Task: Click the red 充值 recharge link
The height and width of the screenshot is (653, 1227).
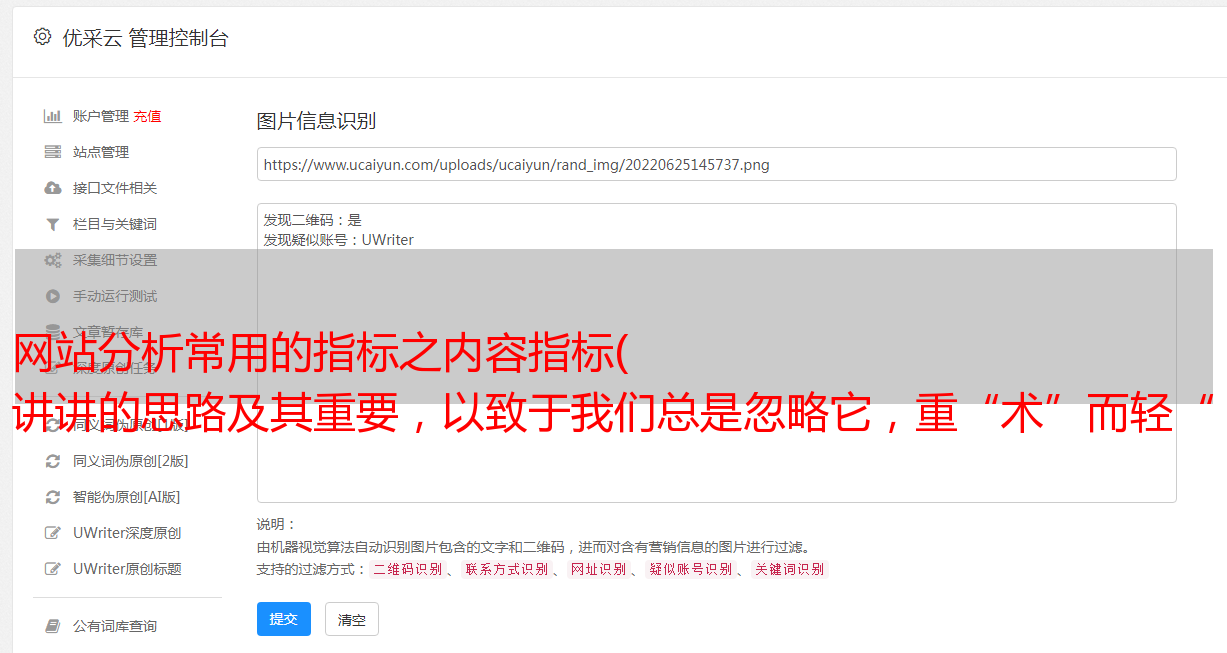Action: click(147, 116)
